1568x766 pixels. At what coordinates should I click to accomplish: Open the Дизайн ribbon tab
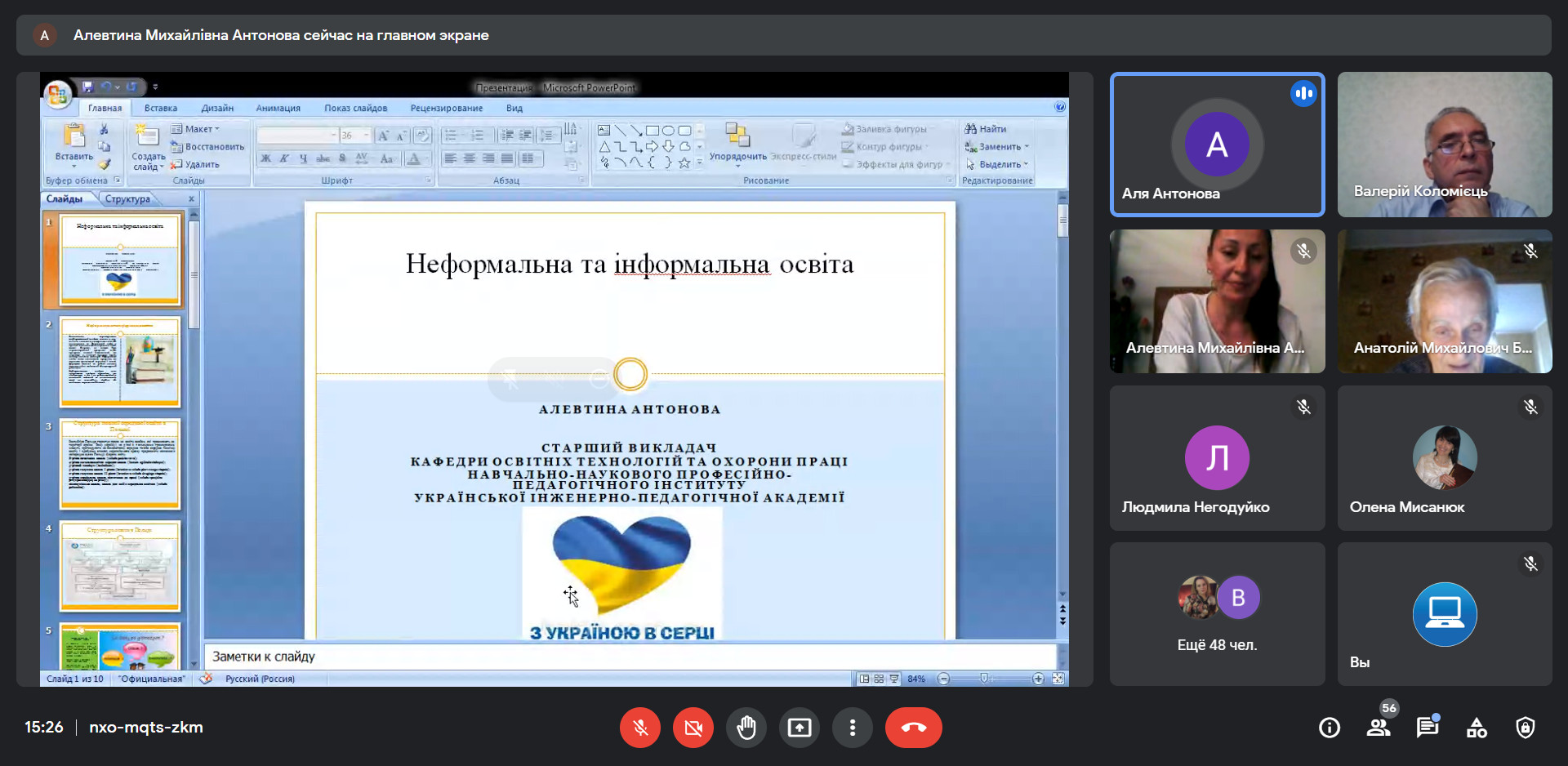pyautogui.click(x=217, y=108)
